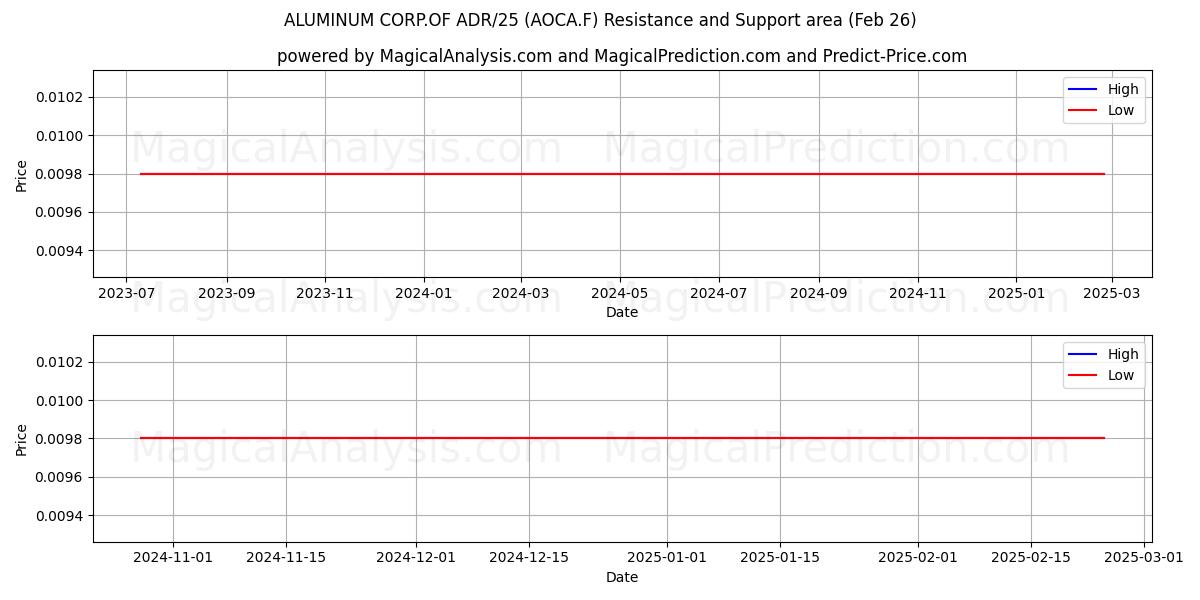
Task: Click the red price line in the top chart
Action: pyautogui.click(x=622, y=174)
